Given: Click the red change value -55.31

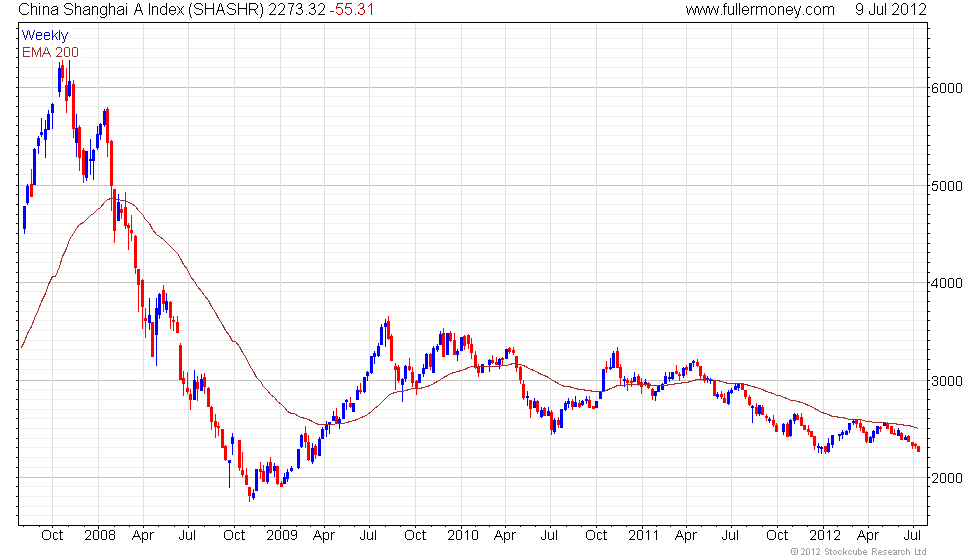Looking at the screenshot, I should pyautogui.click(x=352, y=9).
